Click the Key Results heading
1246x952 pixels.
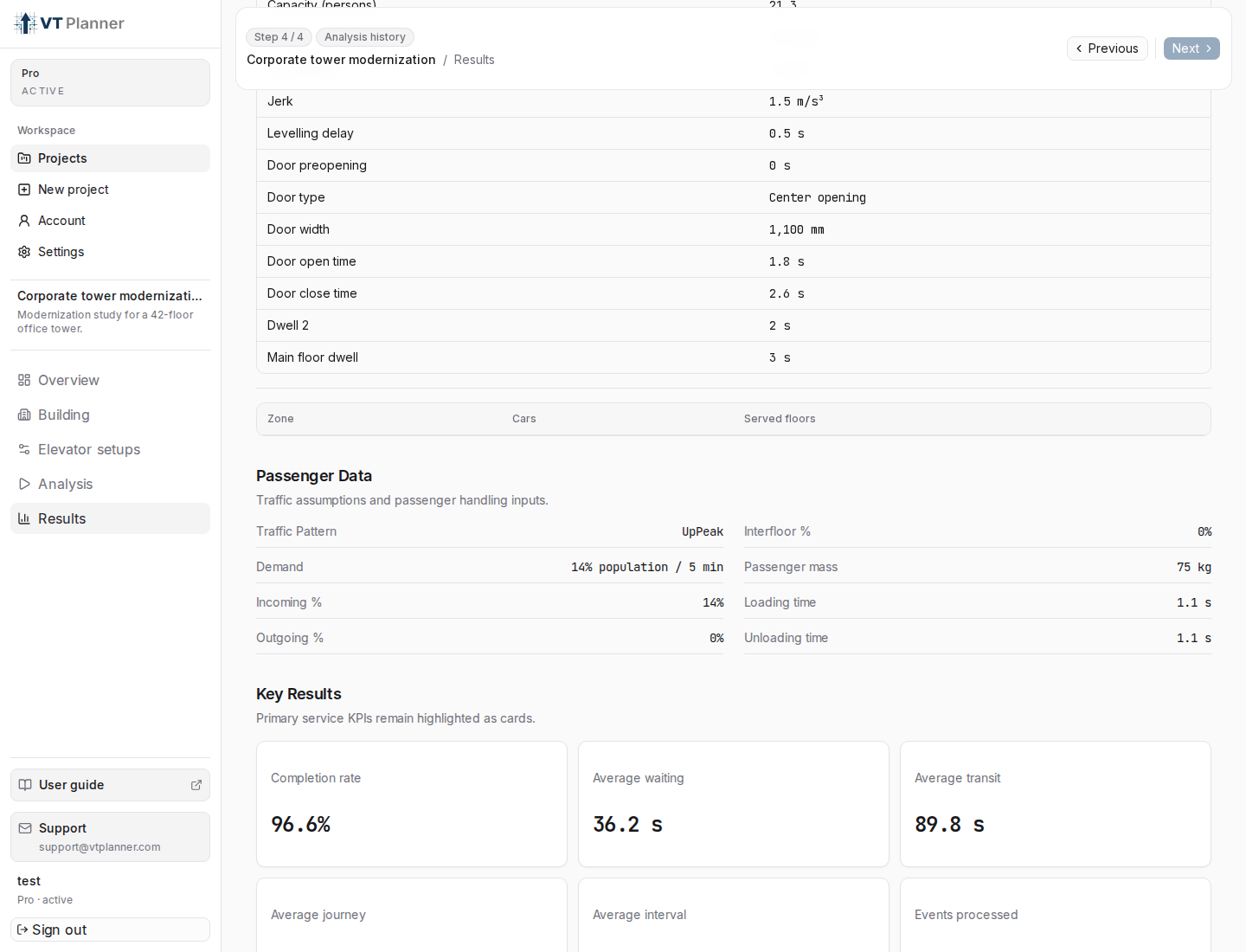coord(299,694)
